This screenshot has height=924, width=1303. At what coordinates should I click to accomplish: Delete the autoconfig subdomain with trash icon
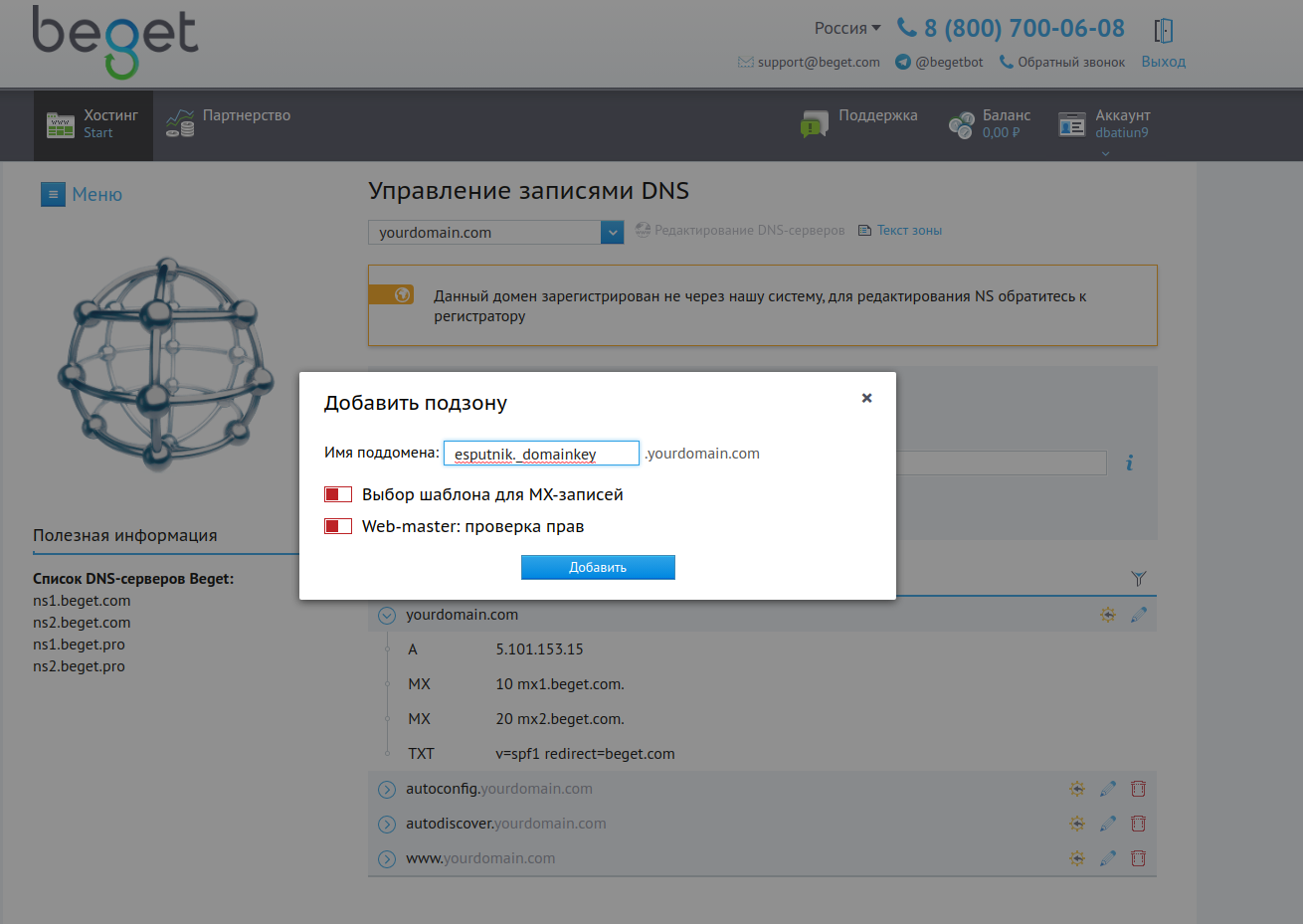(x=1138, y=789)
